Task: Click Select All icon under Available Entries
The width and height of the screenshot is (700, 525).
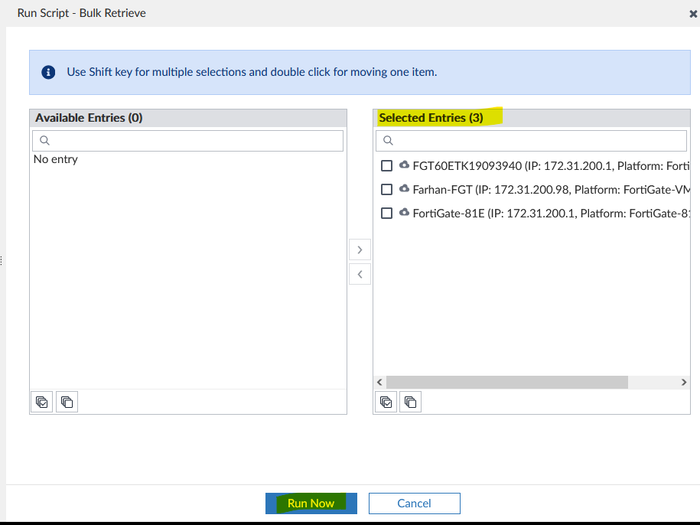Action: [x=42, y=402]
